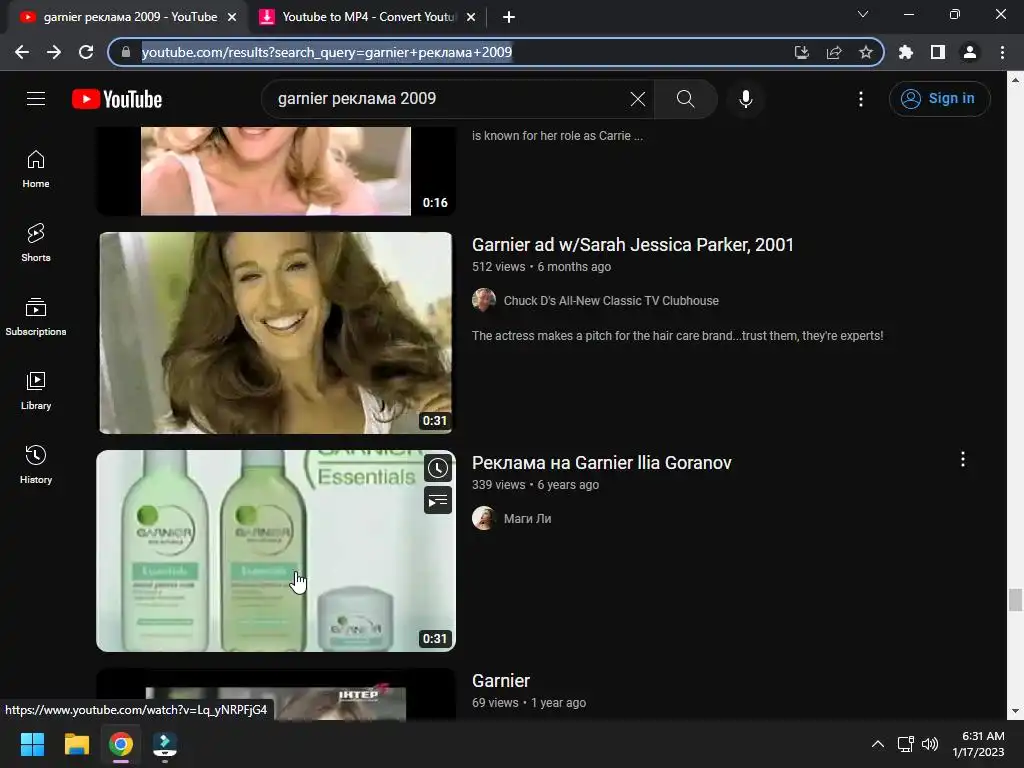1024x768 pixels.
Task: Open Home in the sidebar
Action: pos(36,169)
